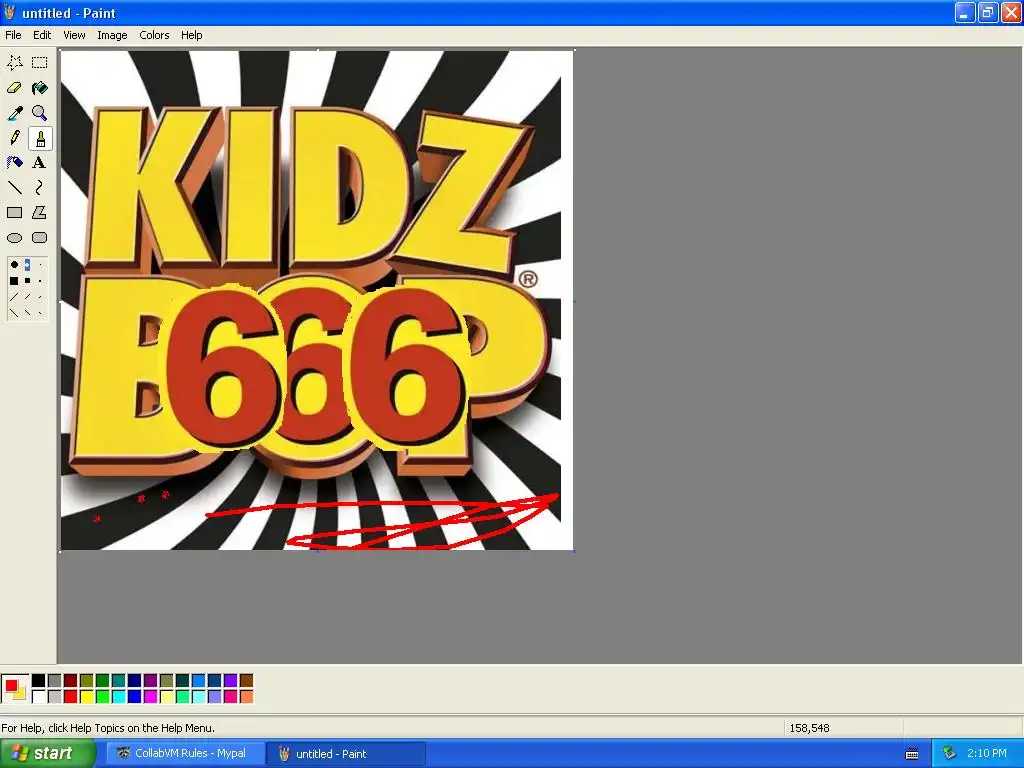
Task: Choose the bright yellow palette color
Action: pyautogui.click(x=86, y=697)
